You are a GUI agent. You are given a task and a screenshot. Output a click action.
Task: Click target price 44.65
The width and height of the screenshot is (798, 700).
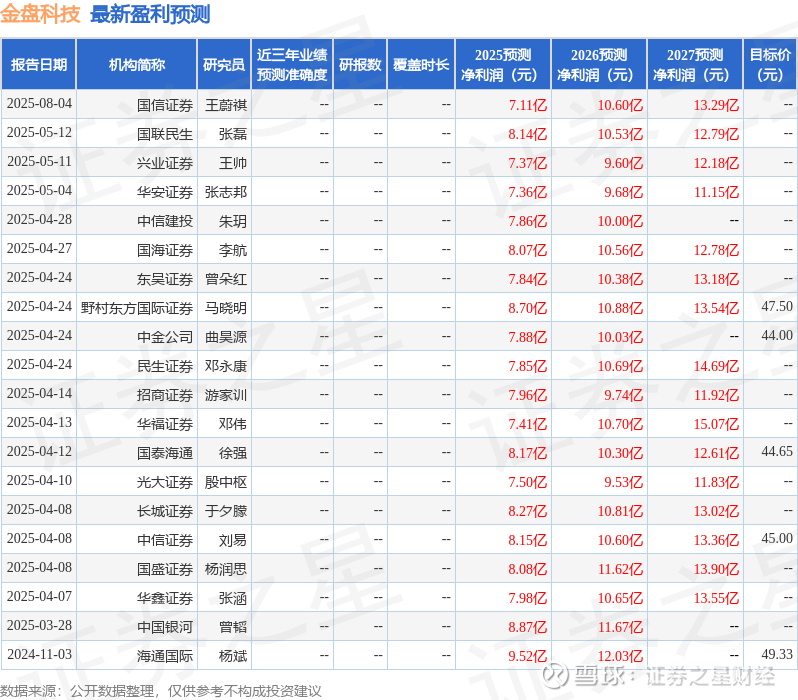pyautogui.click(x=777, y=452)
